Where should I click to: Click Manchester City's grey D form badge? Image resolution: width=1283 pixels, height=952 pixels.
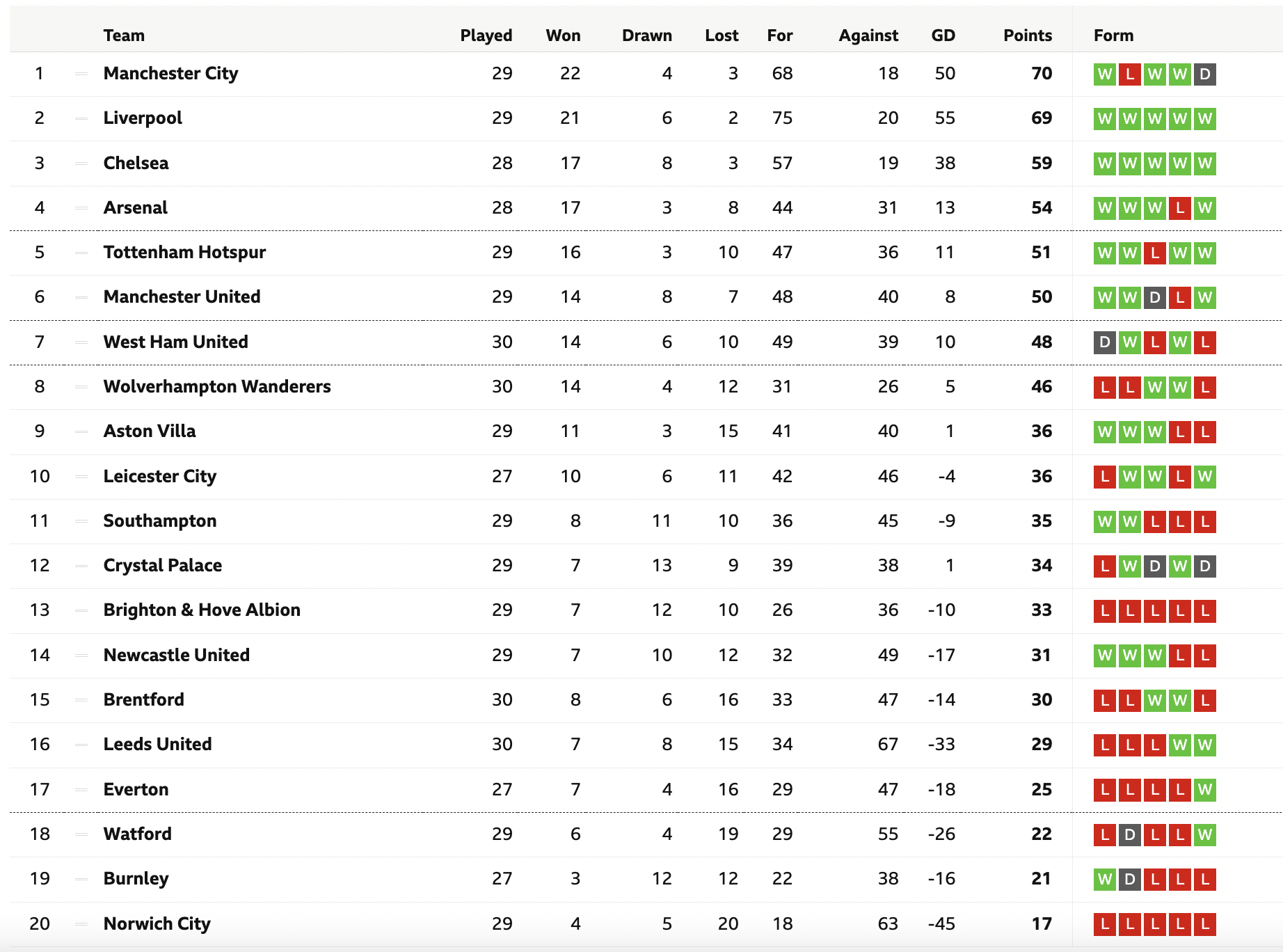1204,74
